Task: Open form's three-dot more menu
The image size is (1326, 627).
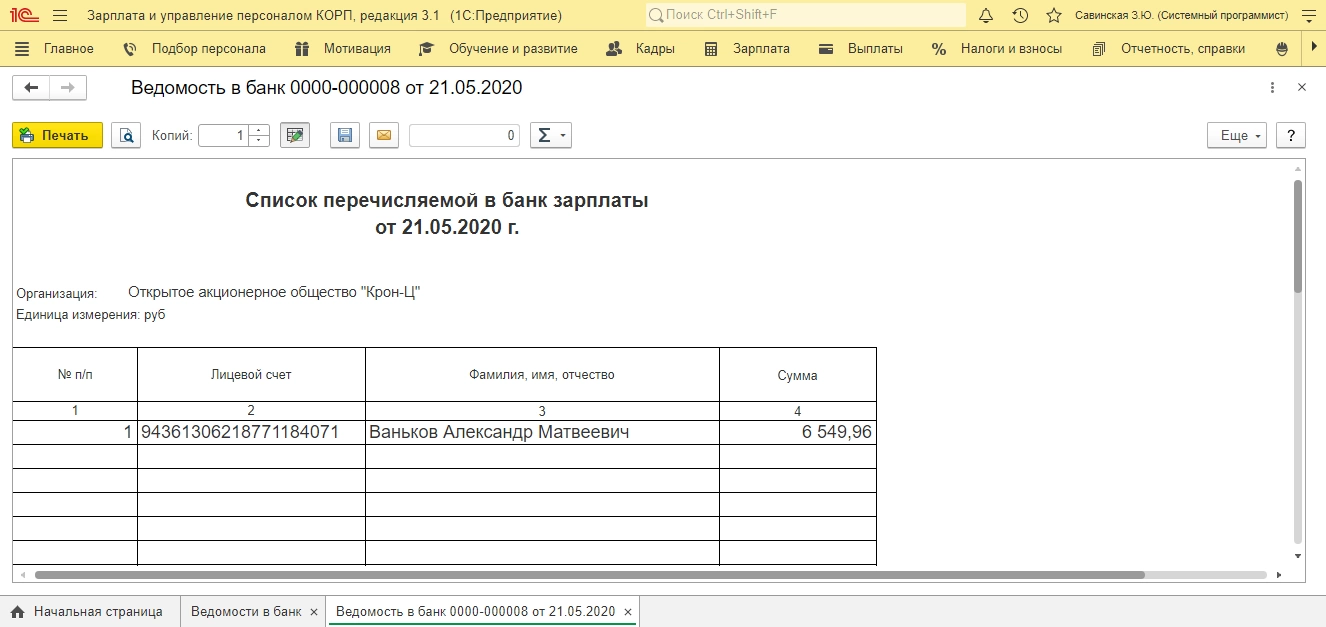Action: (x=1272, y=88)
